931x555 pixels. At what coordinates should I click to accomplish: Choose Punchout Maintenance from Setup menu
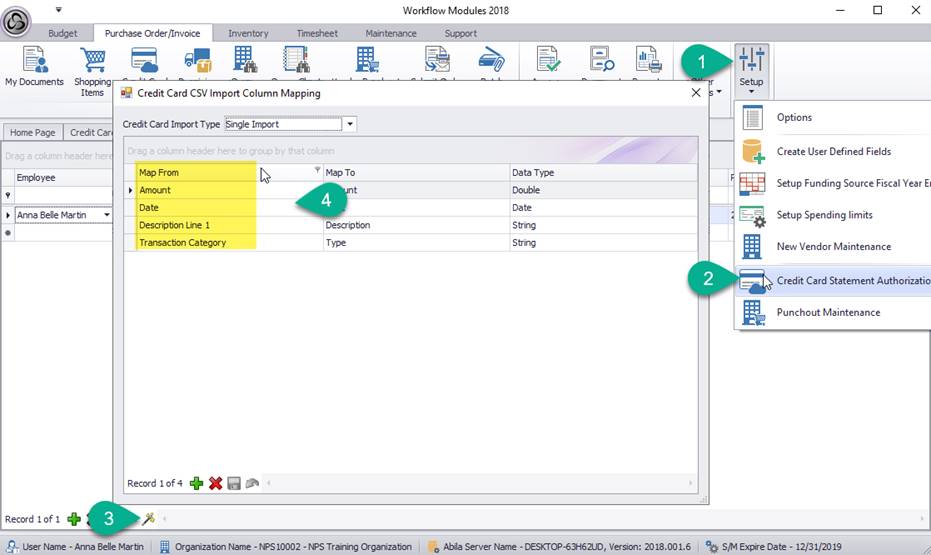tap(828, 312)
